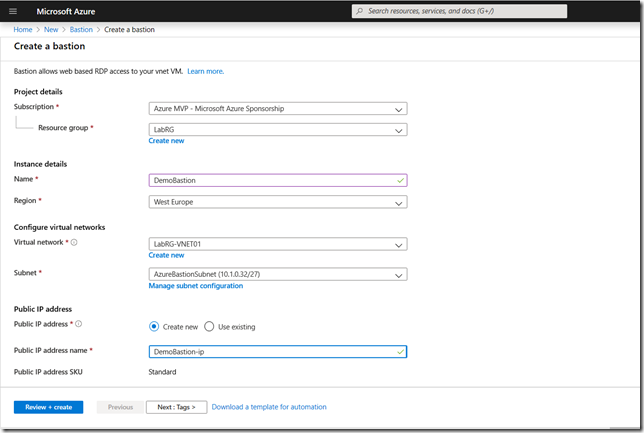Click the Public IP address SKU label
The width and height of the screenshot is (644, 433).
pos(48,372)
